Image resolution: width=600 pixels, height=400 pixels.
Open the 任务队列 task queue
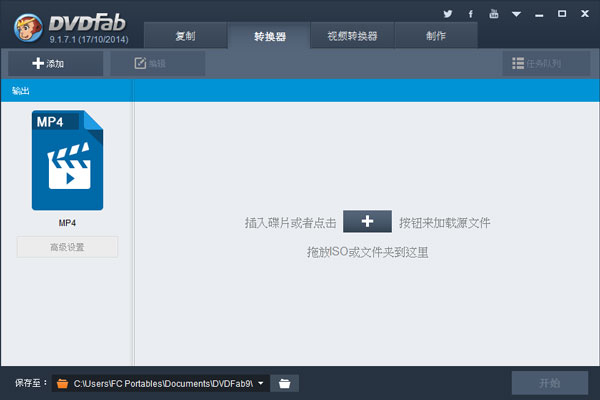[x=546, y=64]
